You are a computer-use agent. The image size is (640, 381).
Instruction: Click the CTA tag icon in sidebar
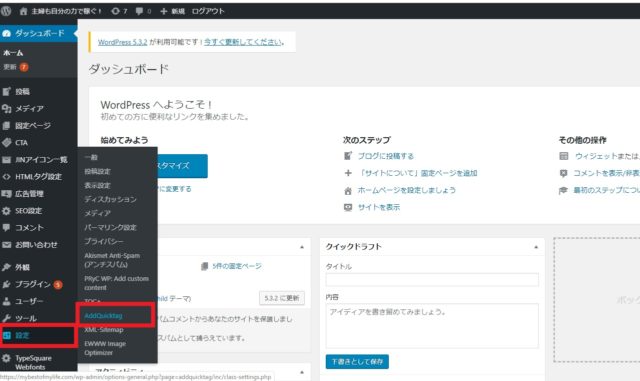pos(6,143)
